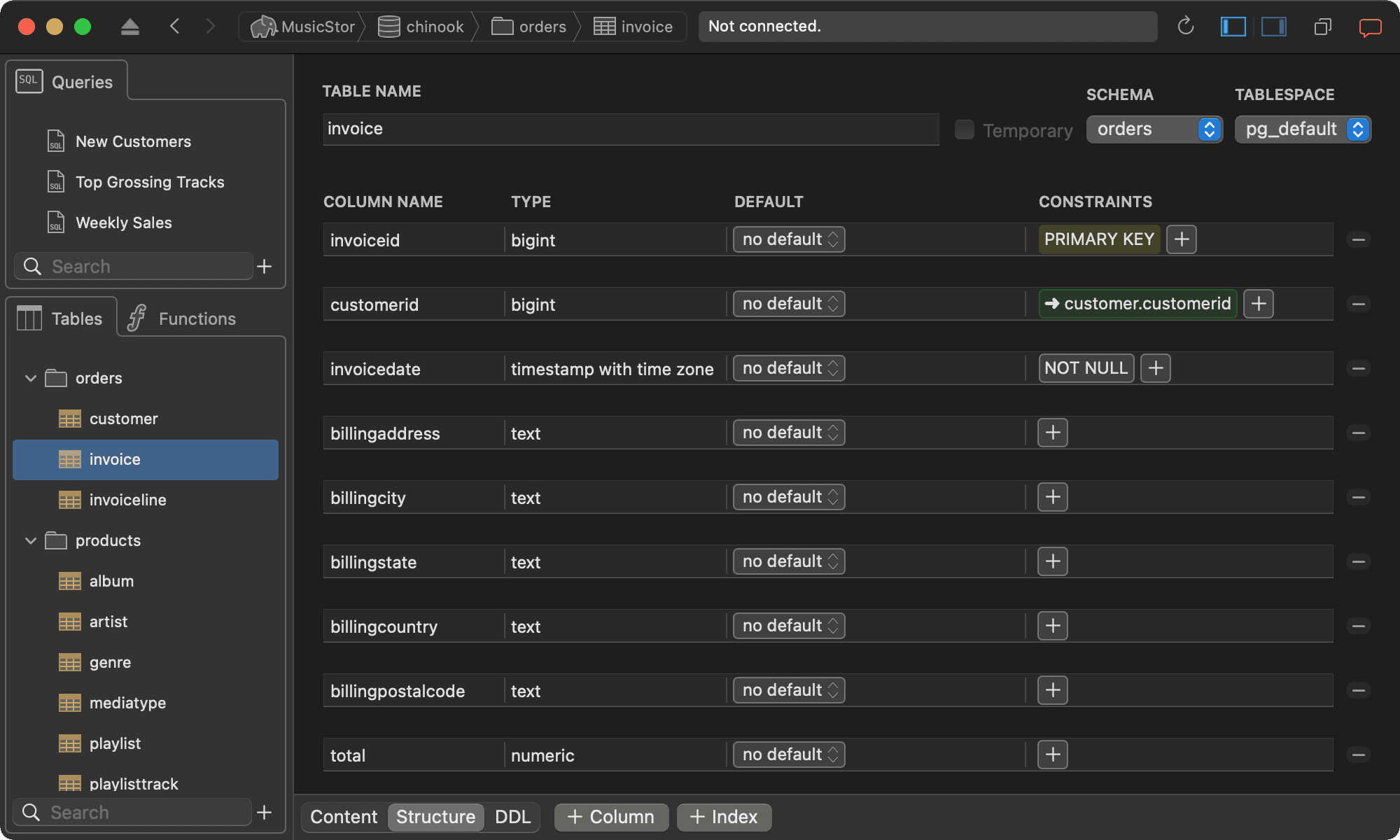This screenshot has width=1400, height=840.
Task: Open the Weekly Sales query
Action: point(123,222)
